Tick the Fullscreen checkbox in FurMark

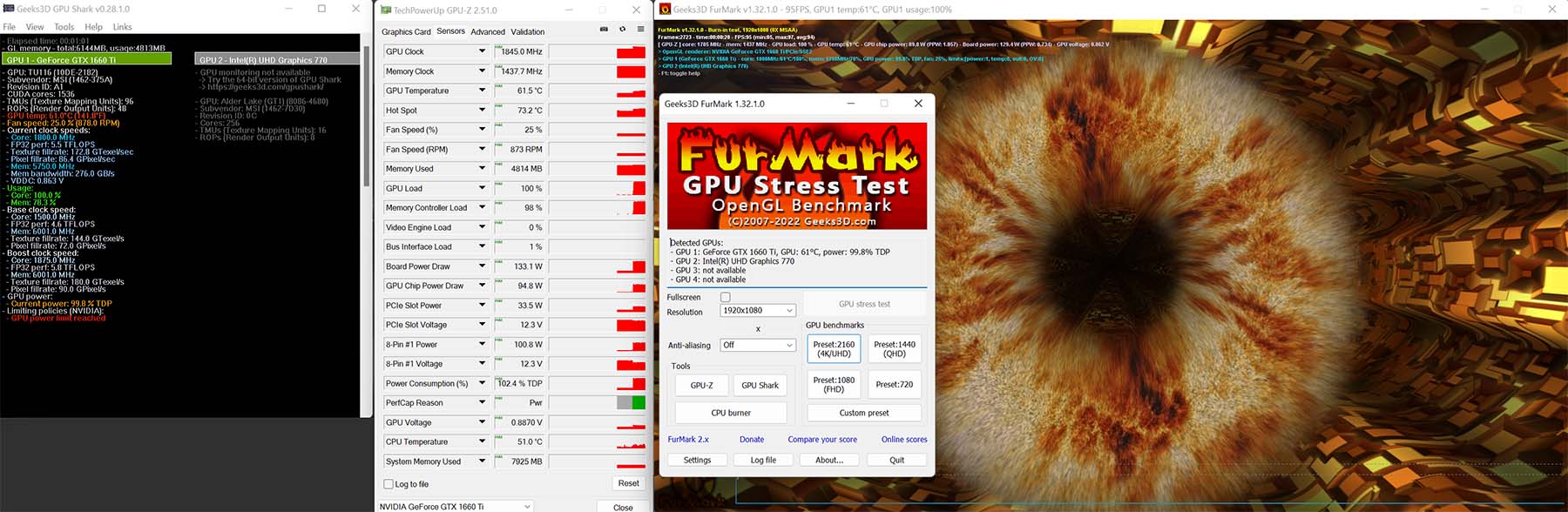(726, 297)
